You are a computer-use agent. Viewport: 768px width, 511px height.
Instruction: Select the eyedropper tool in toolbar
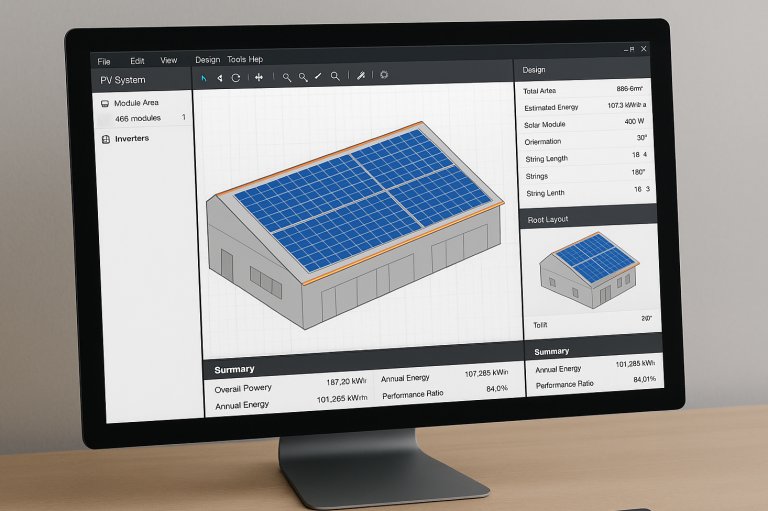[361, 76]
